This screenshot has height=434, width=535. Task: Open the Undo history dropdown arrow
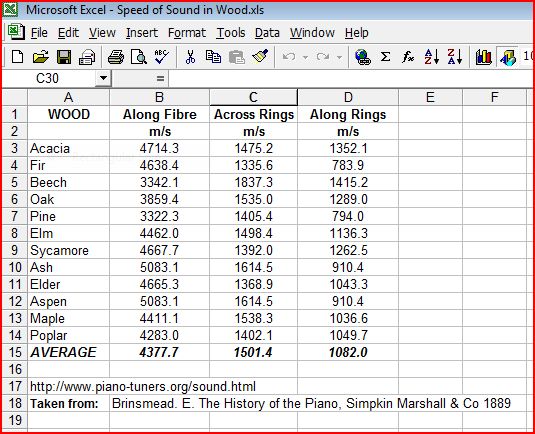click(305, 57)
